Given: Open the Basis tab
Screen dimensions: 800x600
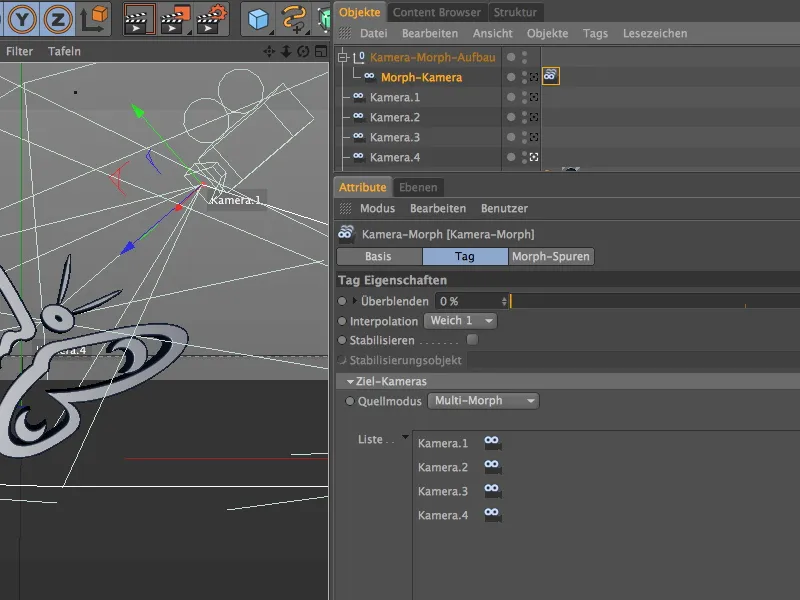Looking at the screenshot, I should coord(379,256).
